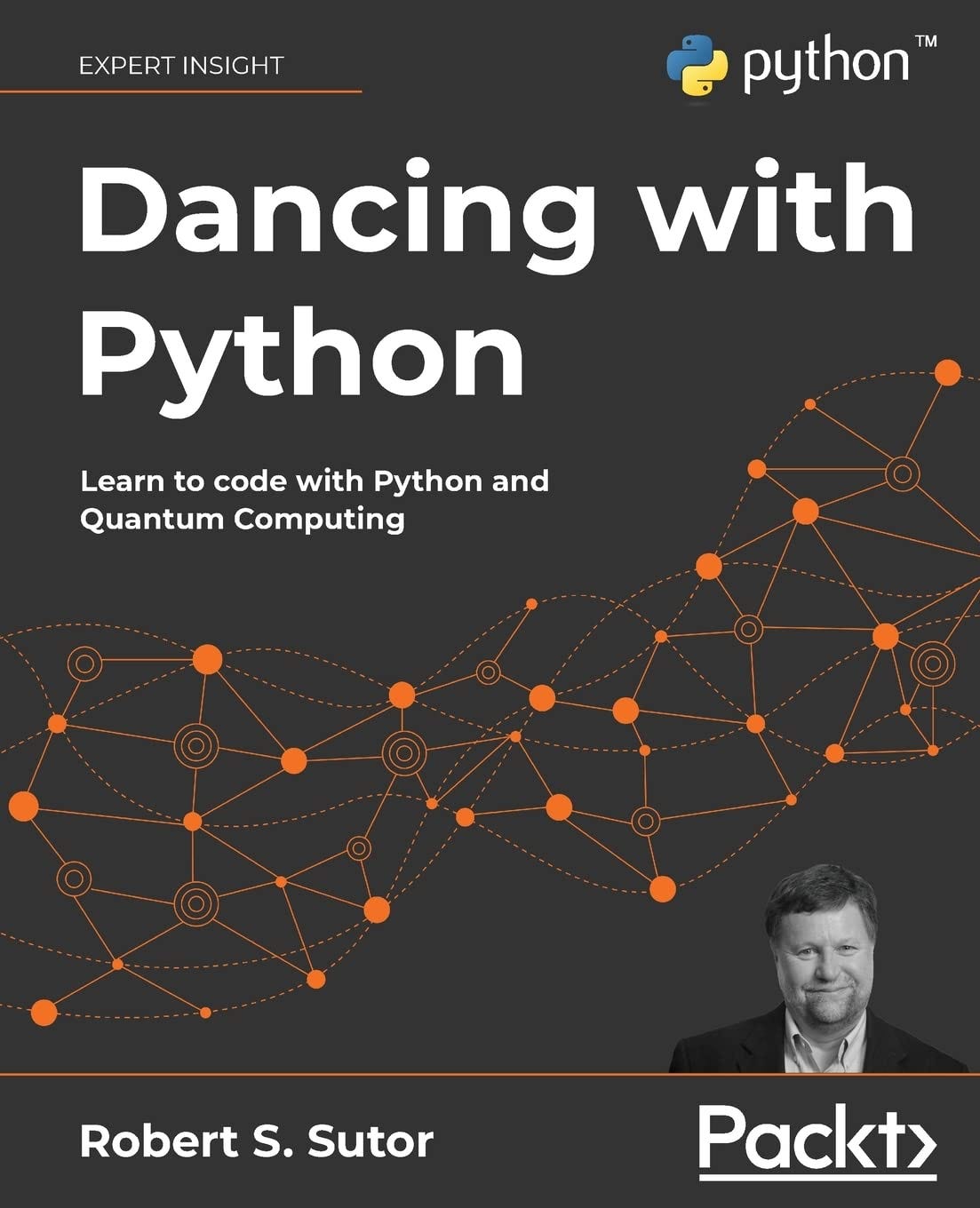Viewport: 980px width, 1208px height.
Task: Click the author portrait photo
Action: pos(817,968)
